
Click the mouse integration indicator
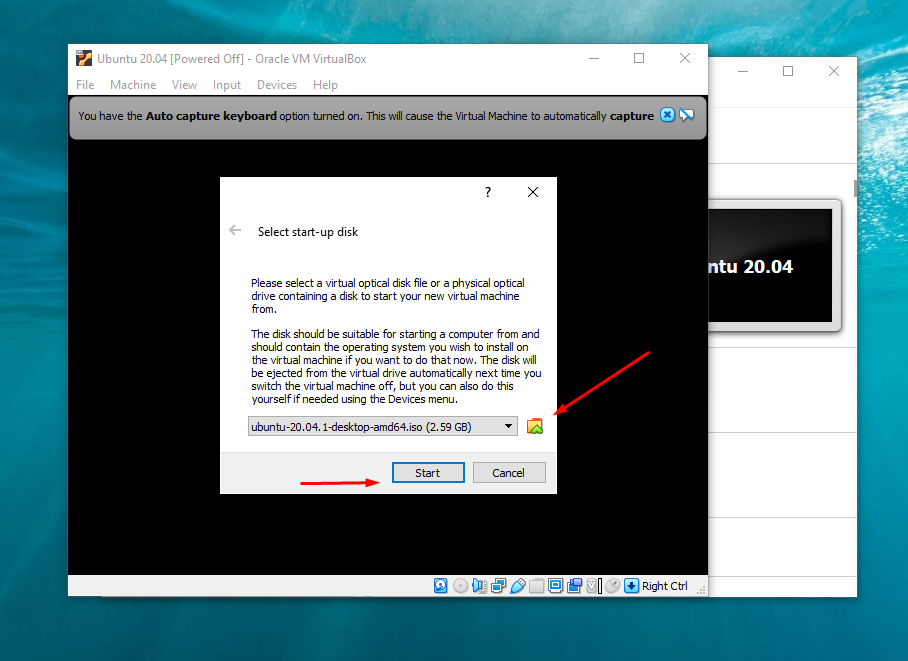[x=612, y=585]
